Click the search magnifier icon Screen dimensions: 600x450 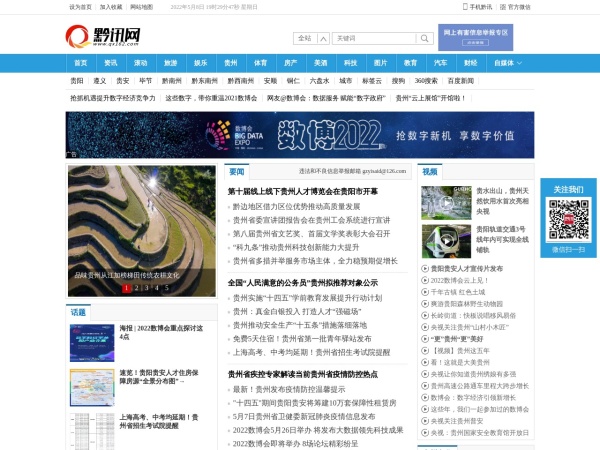(424, 38)
